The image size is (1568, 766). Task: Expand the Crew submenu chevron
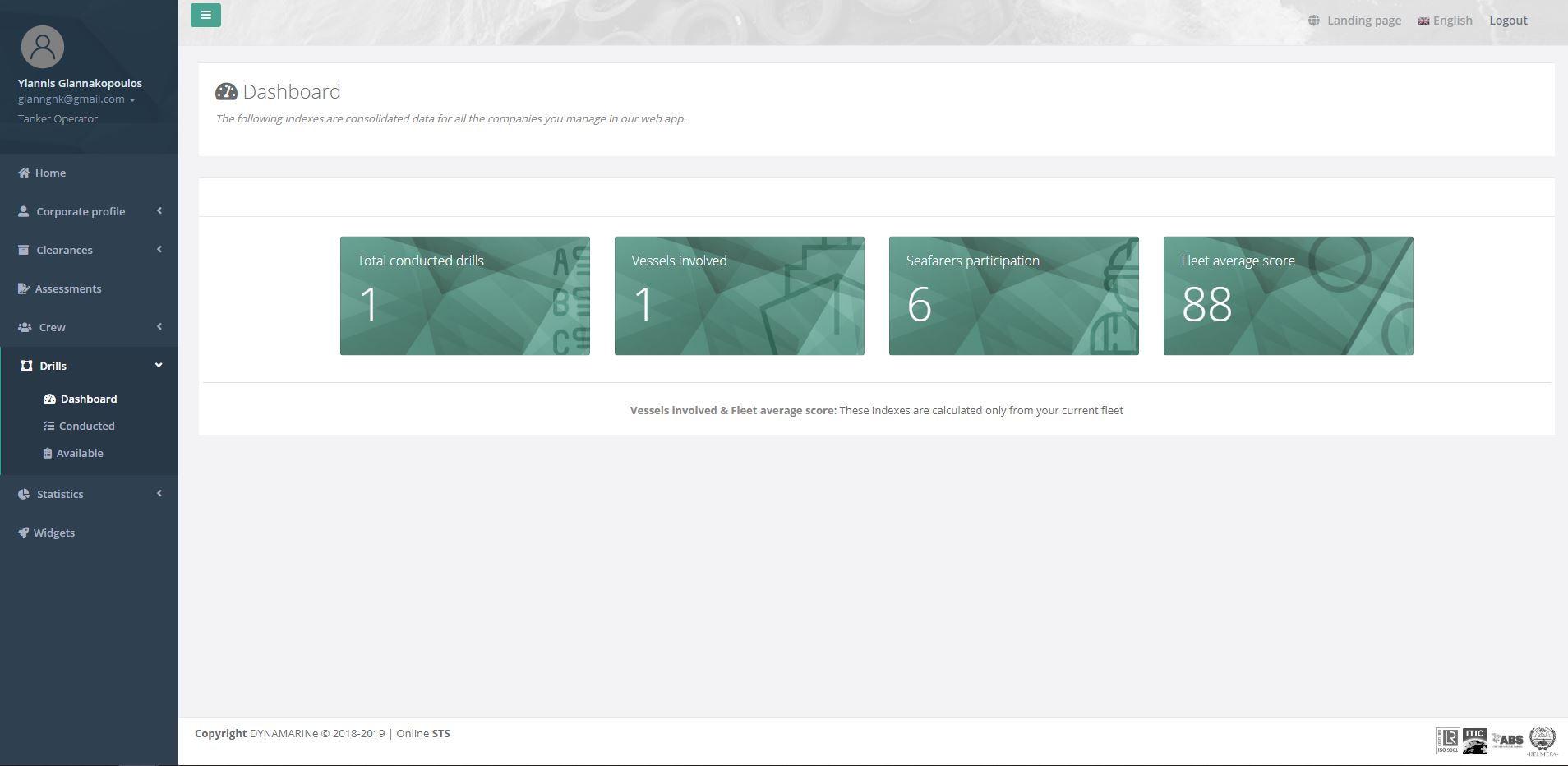[x=159, y=327]
